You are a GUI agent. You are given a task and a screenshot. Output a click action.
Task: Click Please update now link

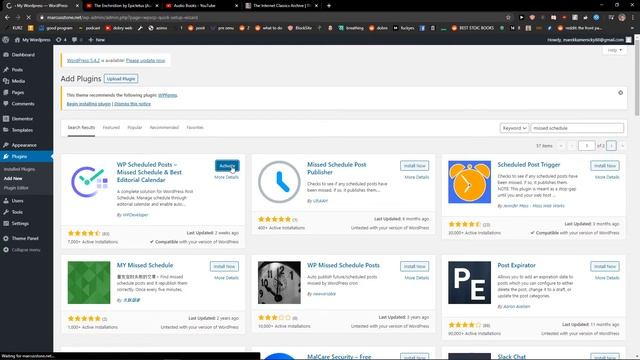click(145, 60)
